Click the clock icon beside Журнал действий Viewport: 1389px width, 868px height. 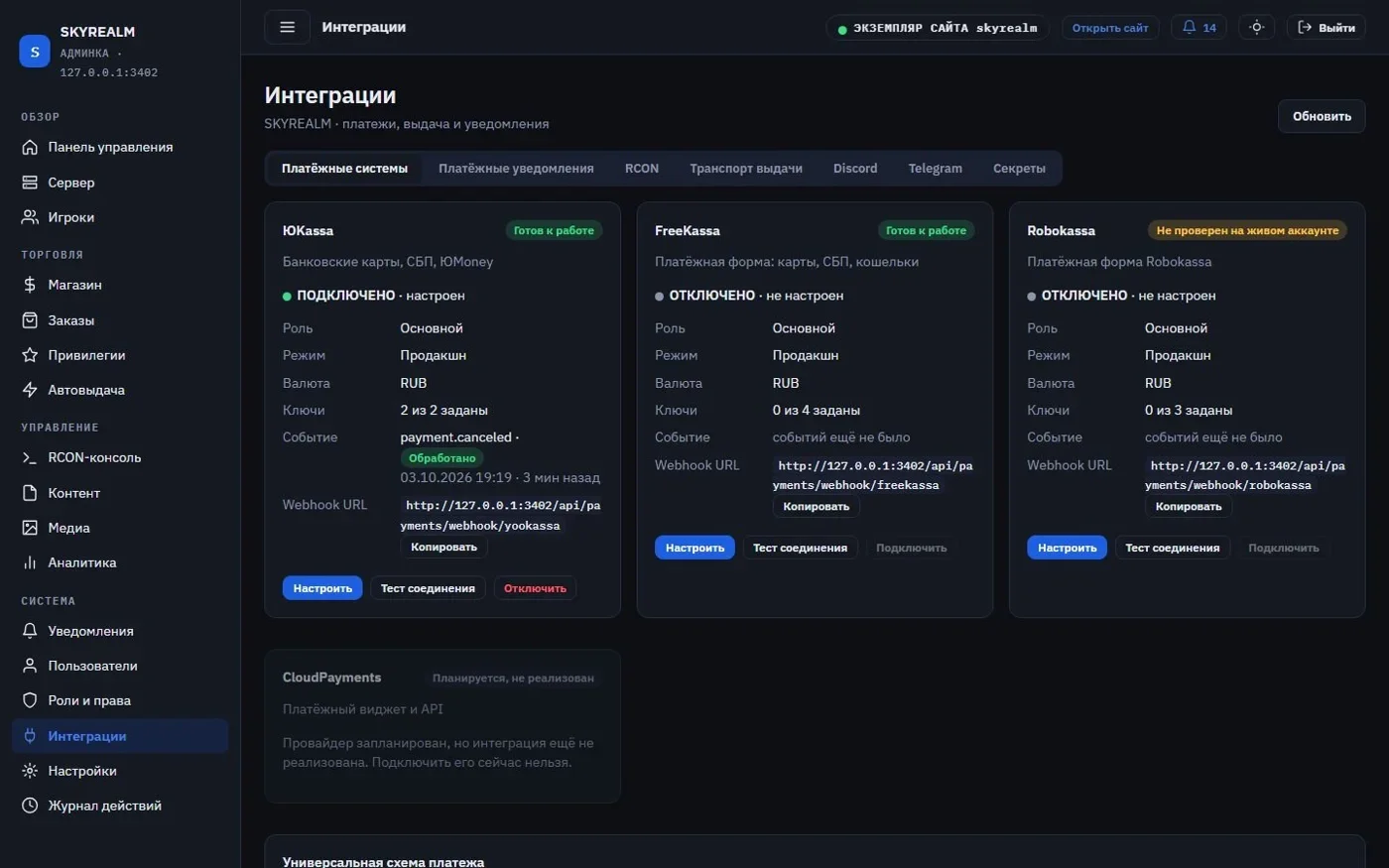click(30, 806)
